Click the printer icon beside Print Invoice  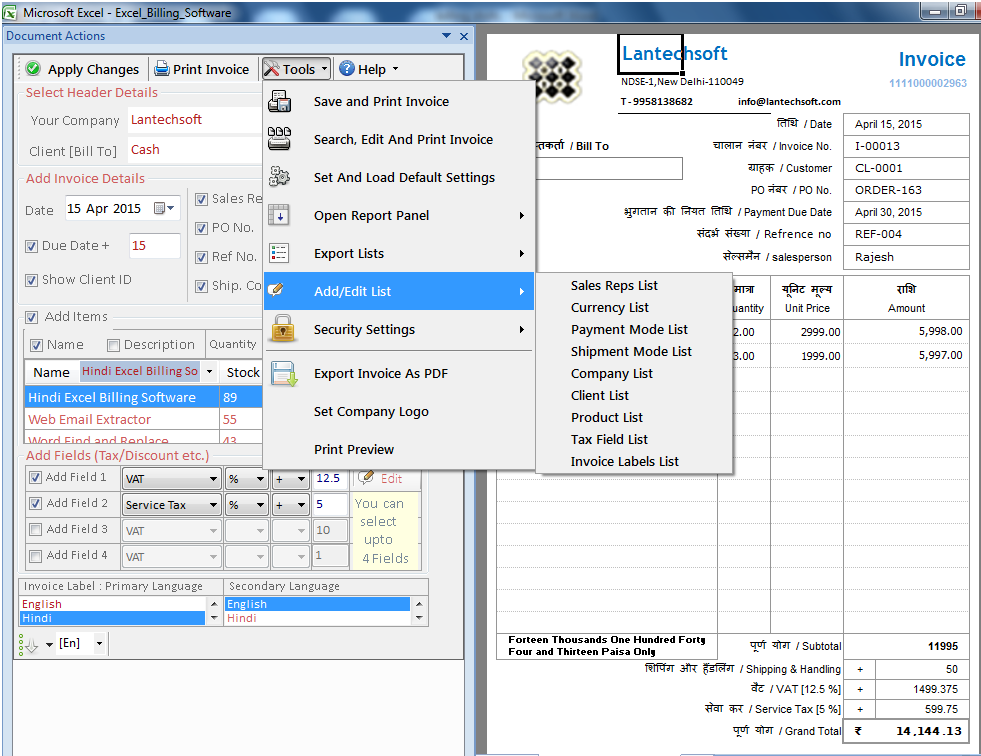[162, 68]
